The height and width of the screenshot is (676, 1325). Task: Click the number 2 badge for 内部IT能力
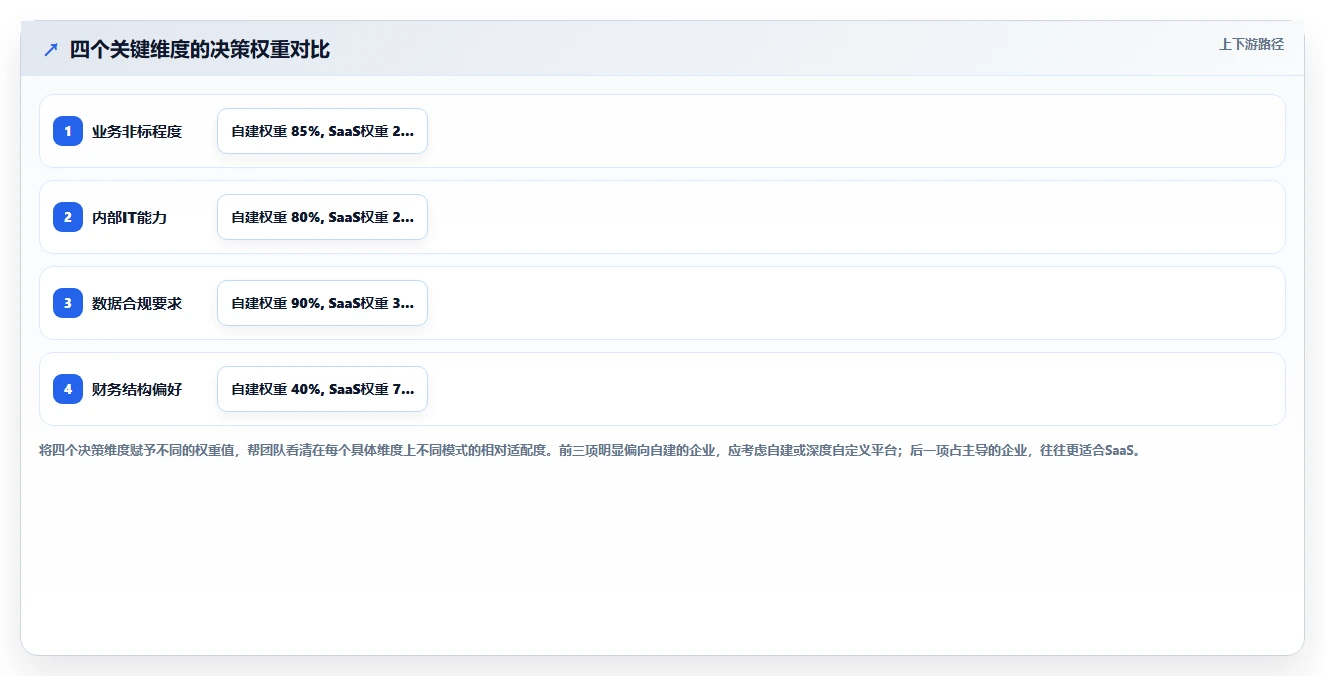68,217
